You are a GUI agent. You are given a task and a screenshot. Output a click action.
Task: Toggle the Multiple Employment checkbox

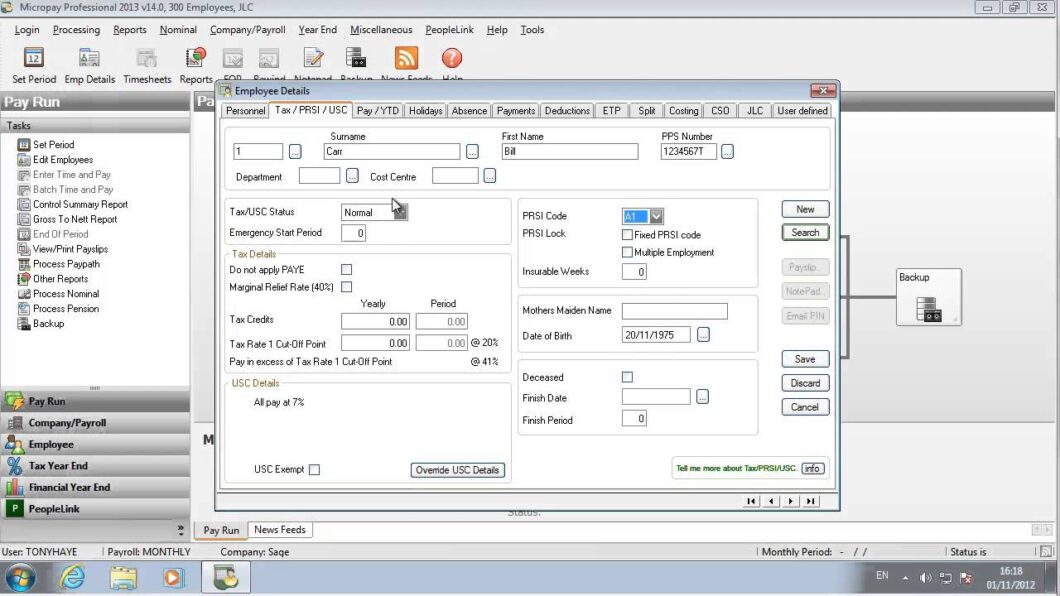[627, 252]
